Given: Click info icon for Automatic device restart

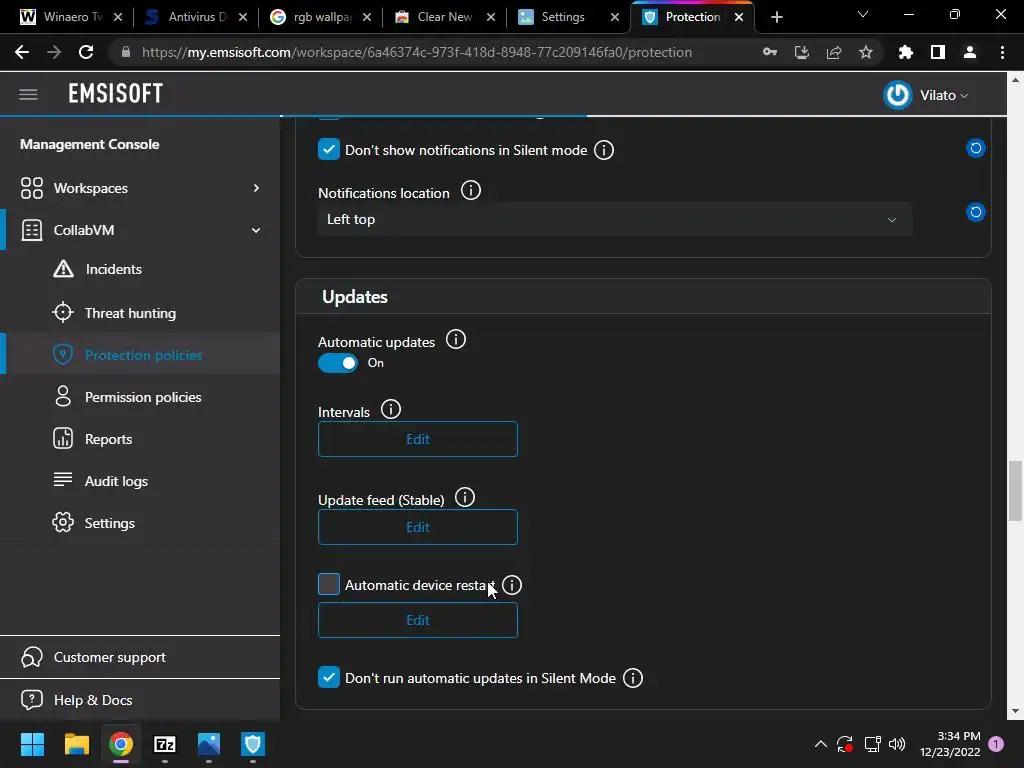Looking at the screenshot, I should point(512,585).
